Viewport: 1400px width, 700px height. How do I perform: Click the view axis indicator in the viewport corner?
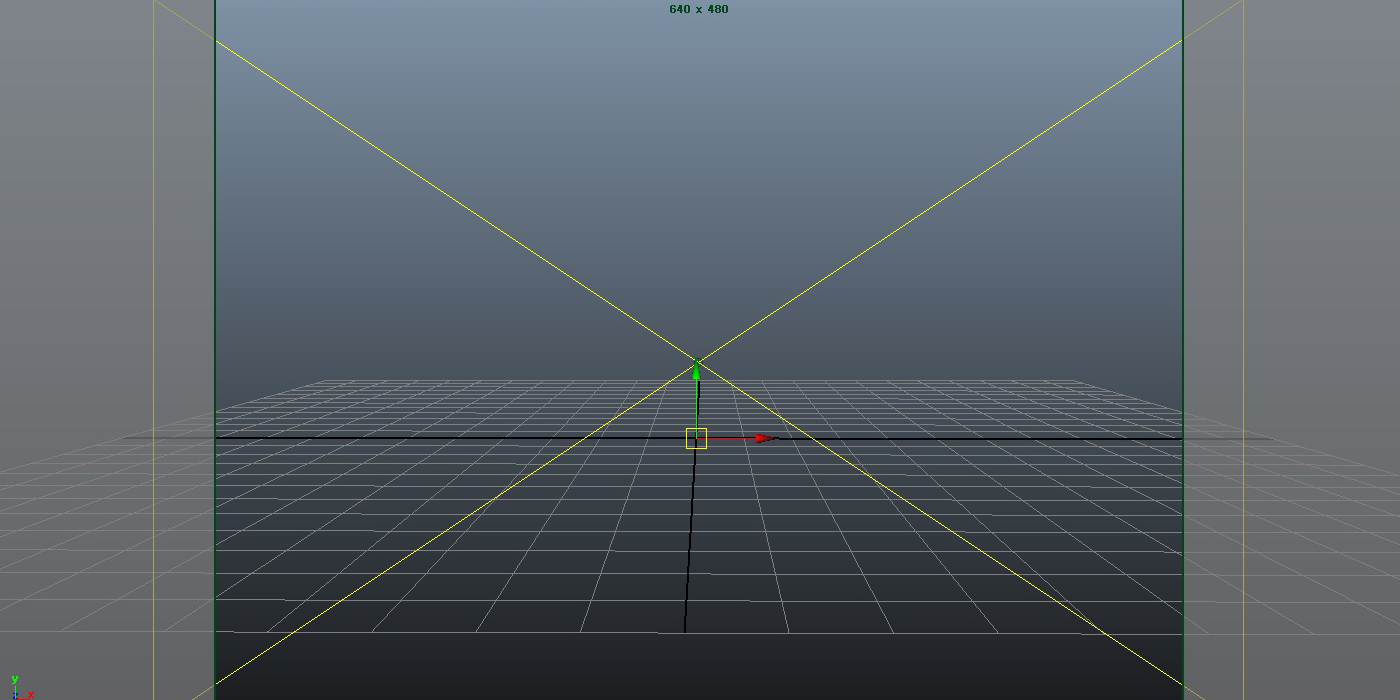point(20,687)
